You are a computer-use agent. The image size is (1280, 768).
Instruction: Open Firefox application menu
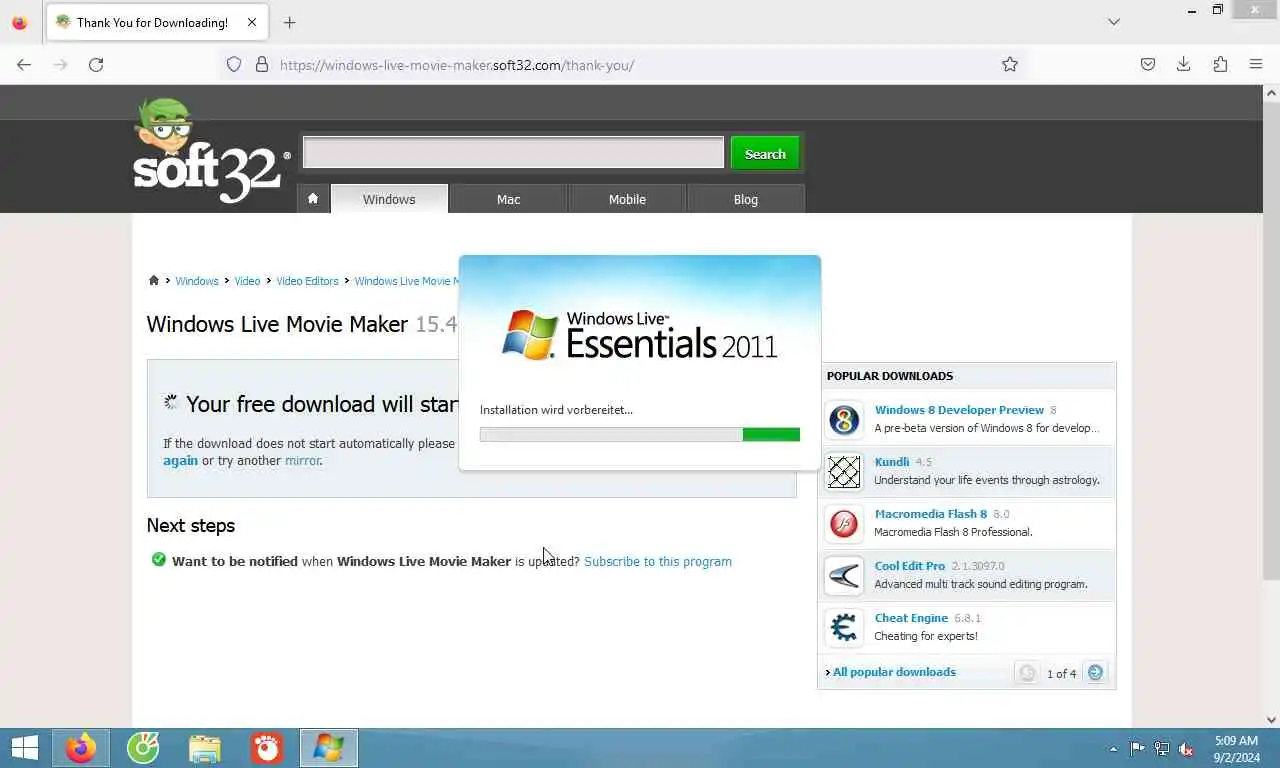point(1256,64)
